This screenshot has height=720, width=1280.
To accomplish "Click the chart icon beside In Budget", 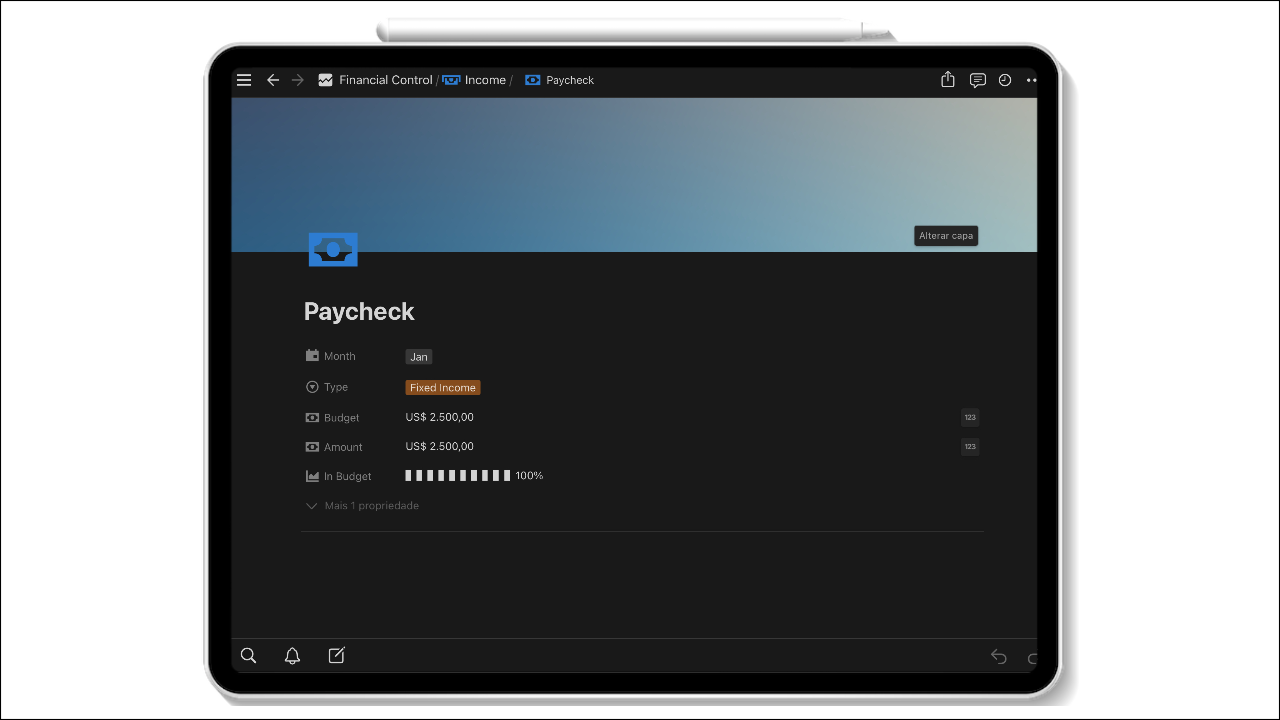I will point(312,477).
